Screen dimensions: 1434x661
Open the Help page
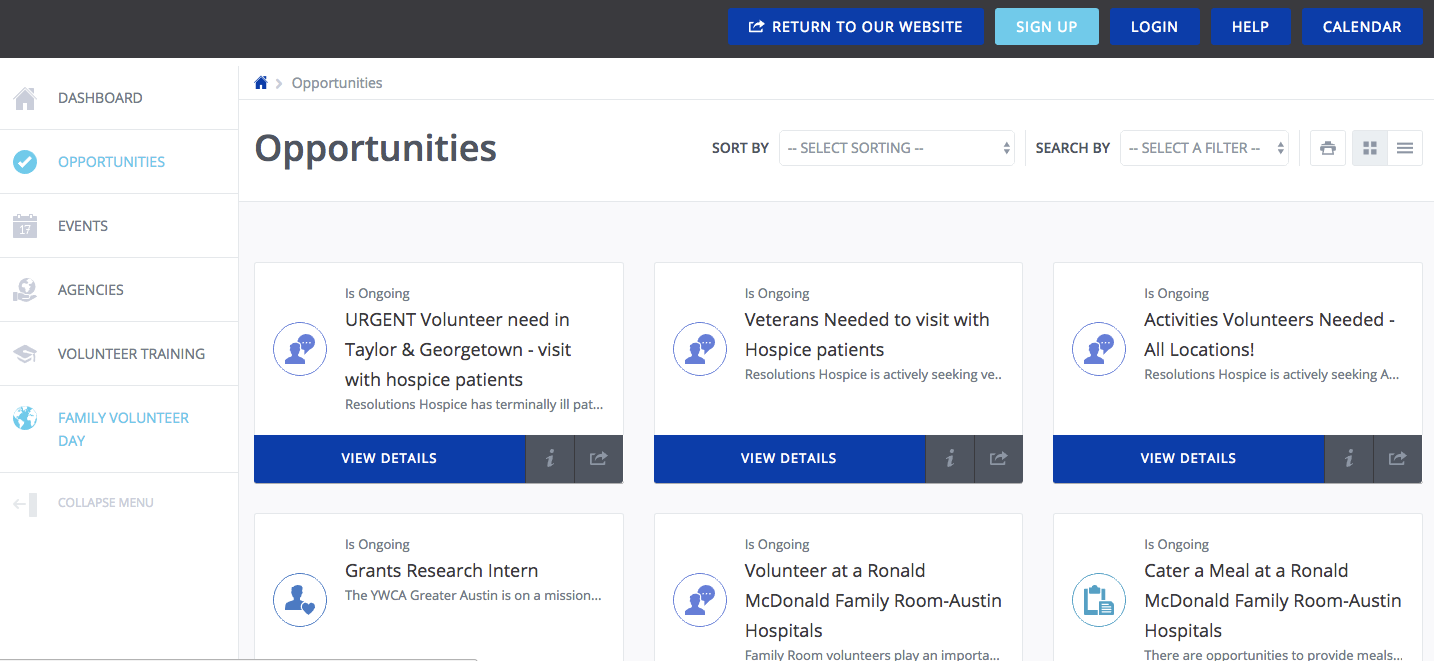[1251, 27]
